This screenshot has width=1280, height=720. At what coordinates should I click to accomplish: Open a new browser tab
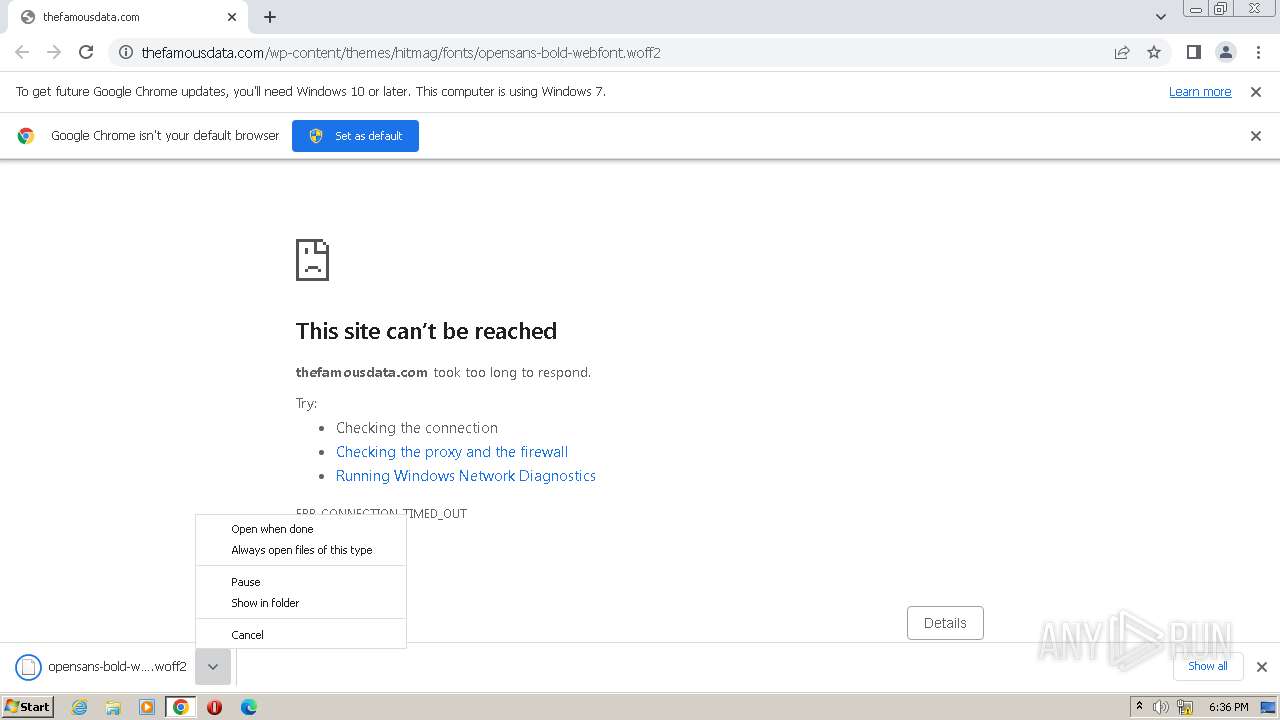(x=270, y=17)
